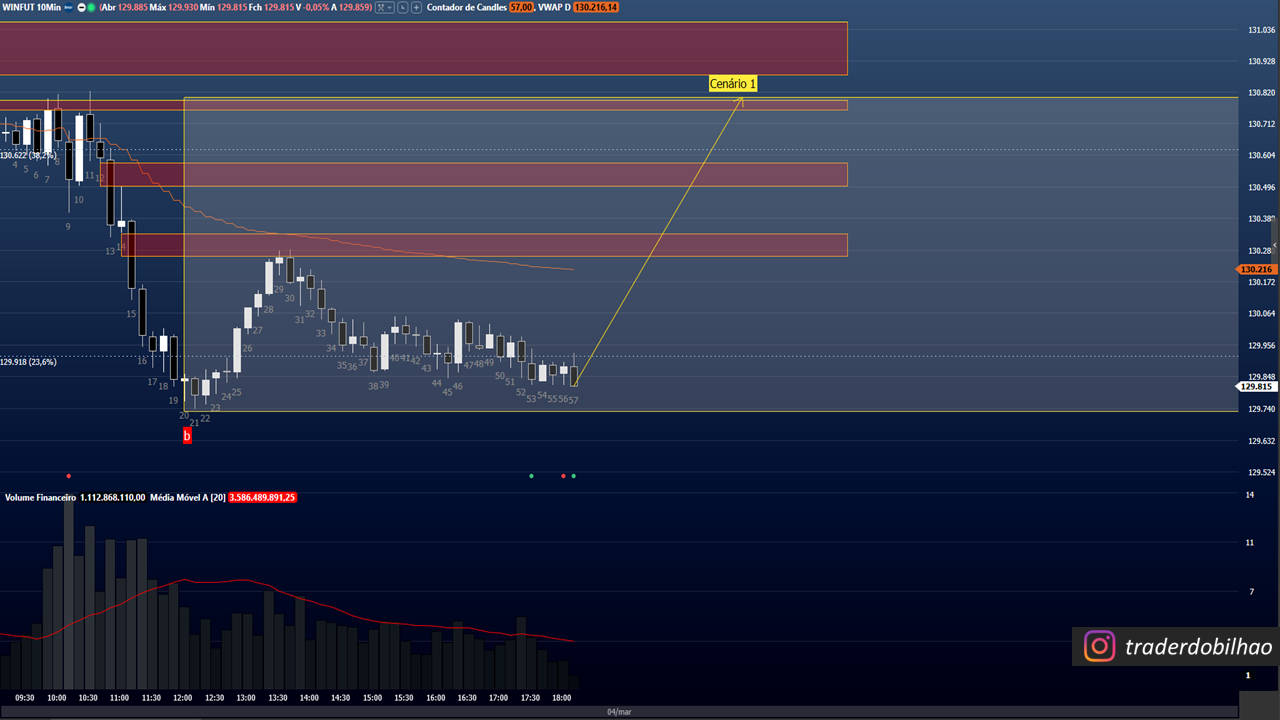Viewport: 1280px width, 720px height.
Task: Click the 15:00 time axis label
Action: pos(372,698)
